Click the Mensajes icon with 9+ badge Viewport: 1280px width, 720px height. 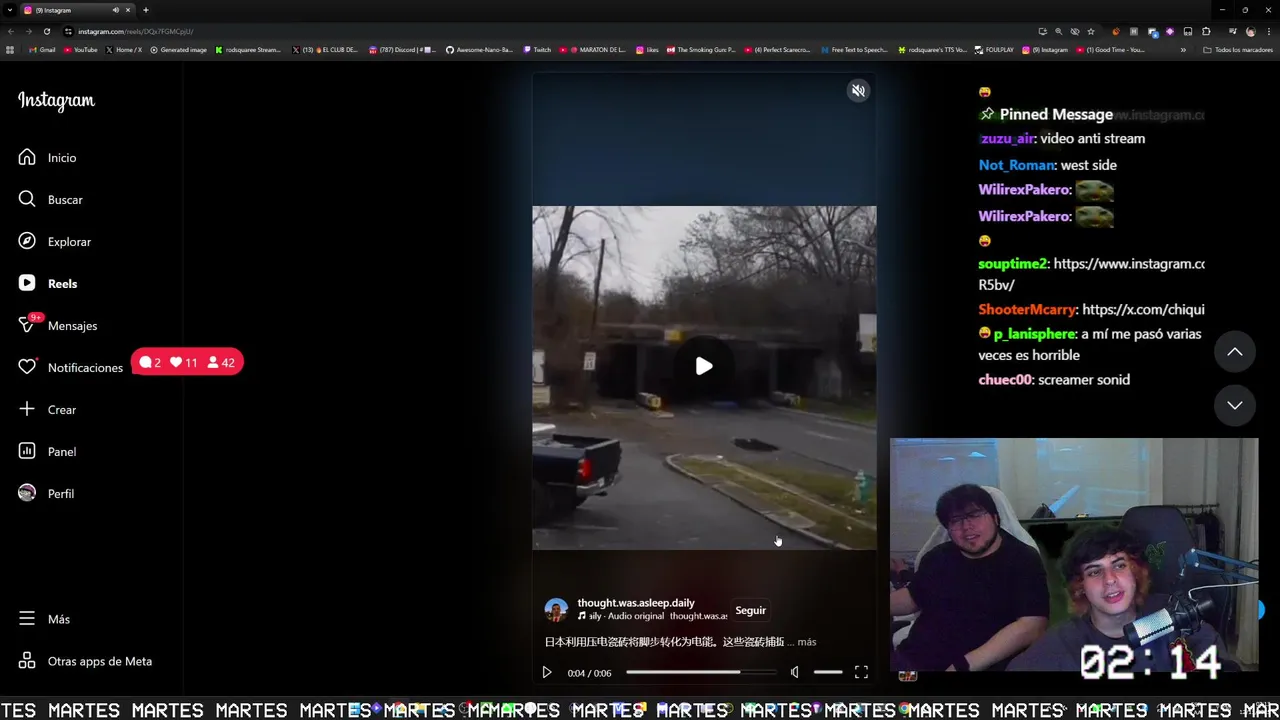tap(28, 324)
